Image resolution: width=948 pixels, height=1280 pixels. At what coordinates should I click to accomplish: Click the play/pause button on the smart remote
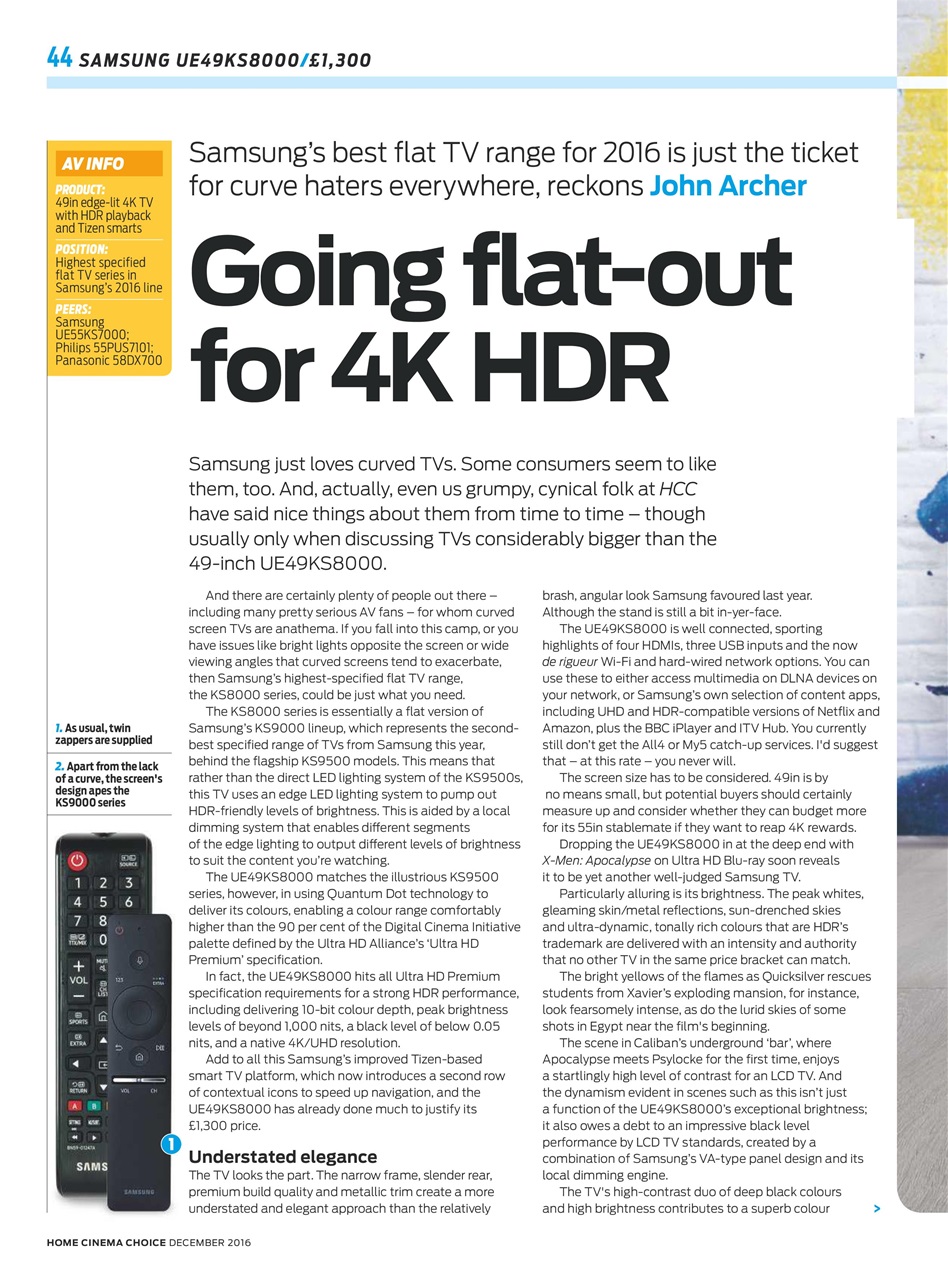click(x=160, y=1049)
